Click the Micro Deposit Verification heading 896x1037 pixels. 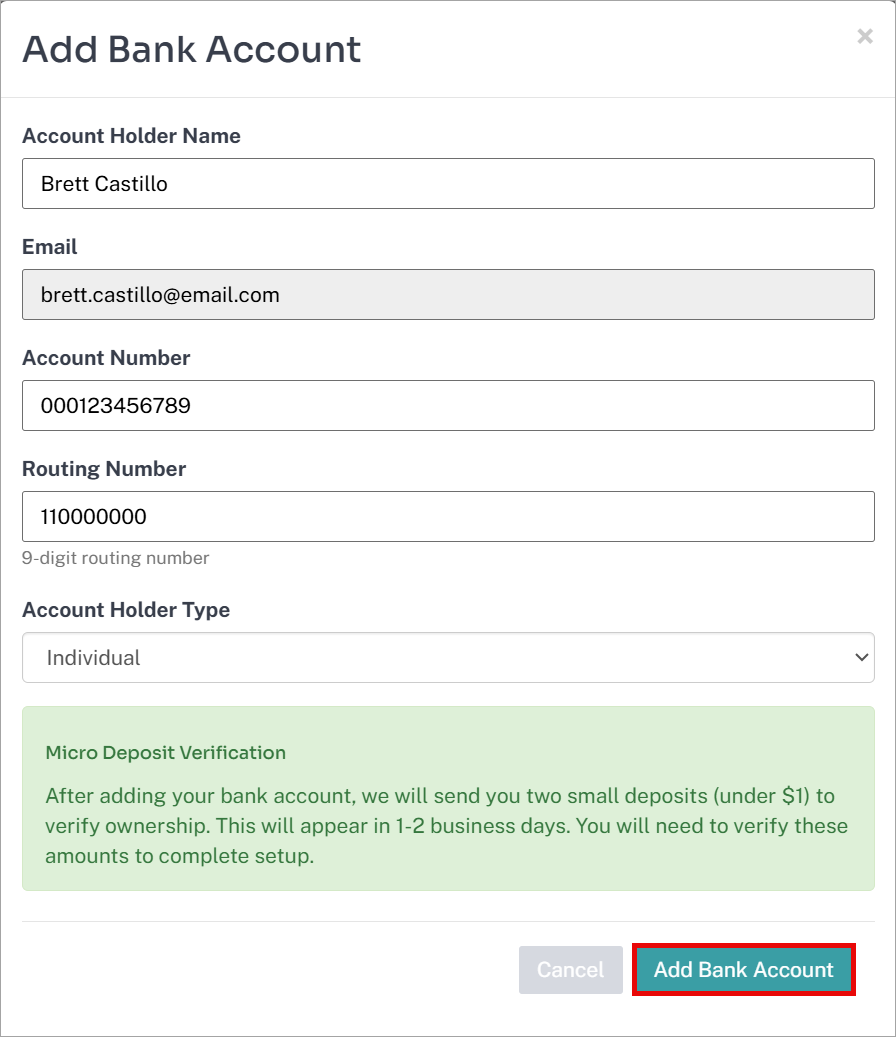[x=165, y=753]
